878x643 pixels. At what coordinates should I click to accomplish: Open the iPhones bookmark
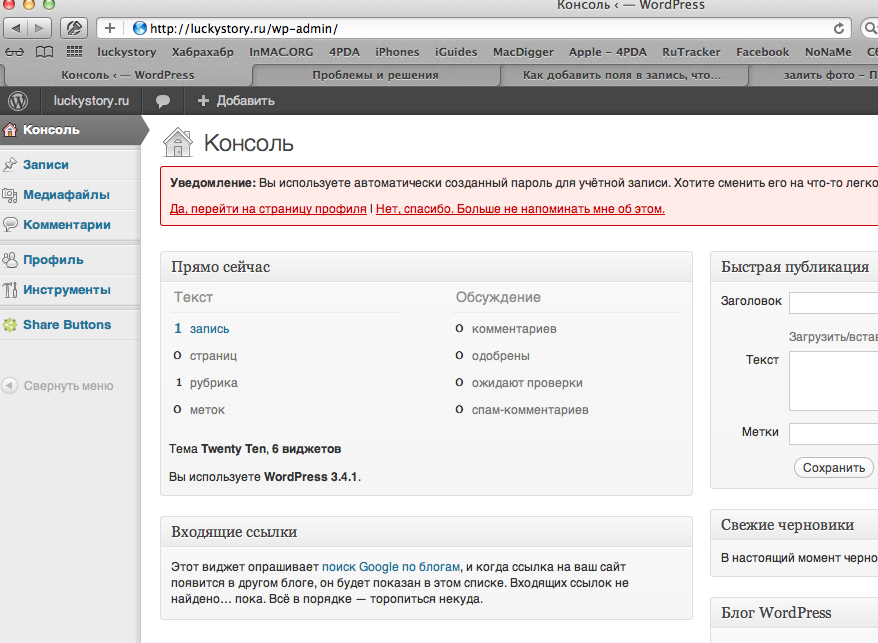pos(397,52)
